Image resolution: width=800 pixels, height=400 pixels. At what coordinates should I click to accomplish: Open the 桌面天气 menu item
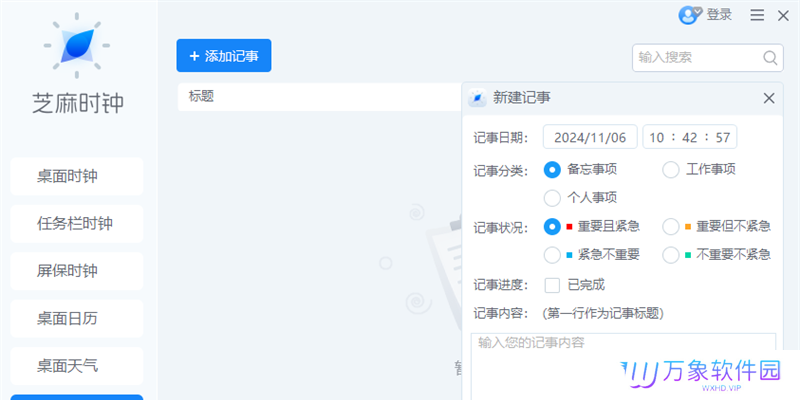click(77, 366)
